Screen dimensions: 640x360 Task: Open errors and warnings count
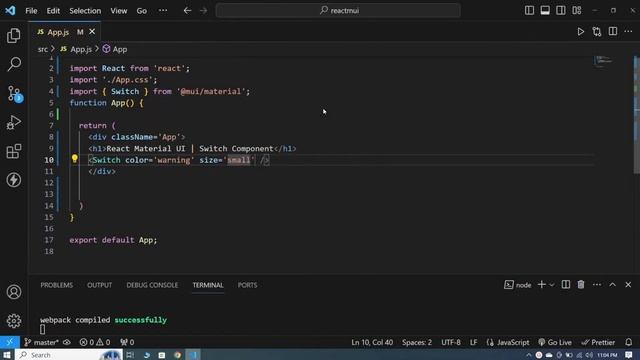pyautogui.click(x=95, y=342)
